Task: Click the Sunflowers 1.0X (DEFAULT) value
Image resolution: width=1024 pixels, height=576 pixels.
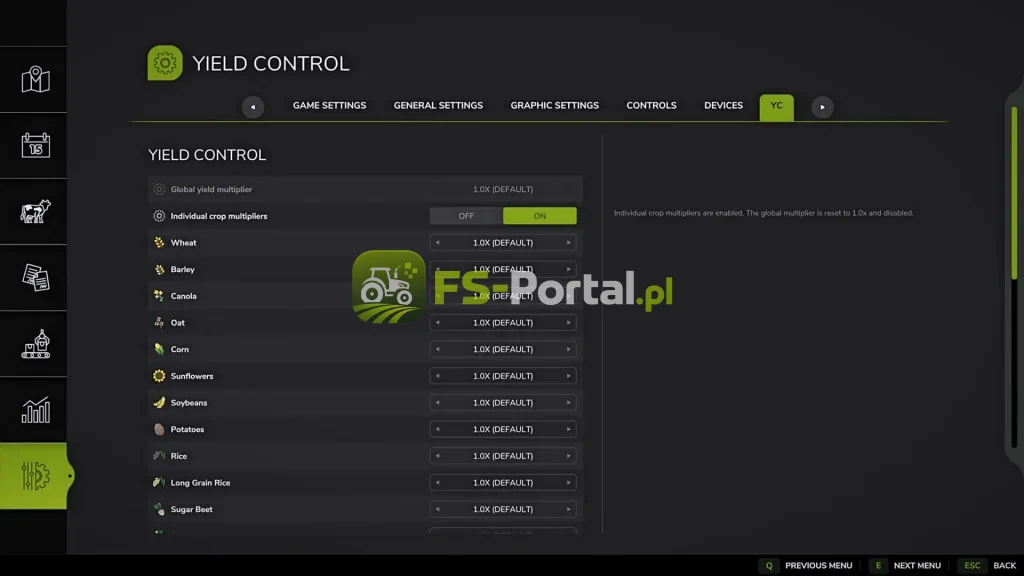Action: click(503, 376)
